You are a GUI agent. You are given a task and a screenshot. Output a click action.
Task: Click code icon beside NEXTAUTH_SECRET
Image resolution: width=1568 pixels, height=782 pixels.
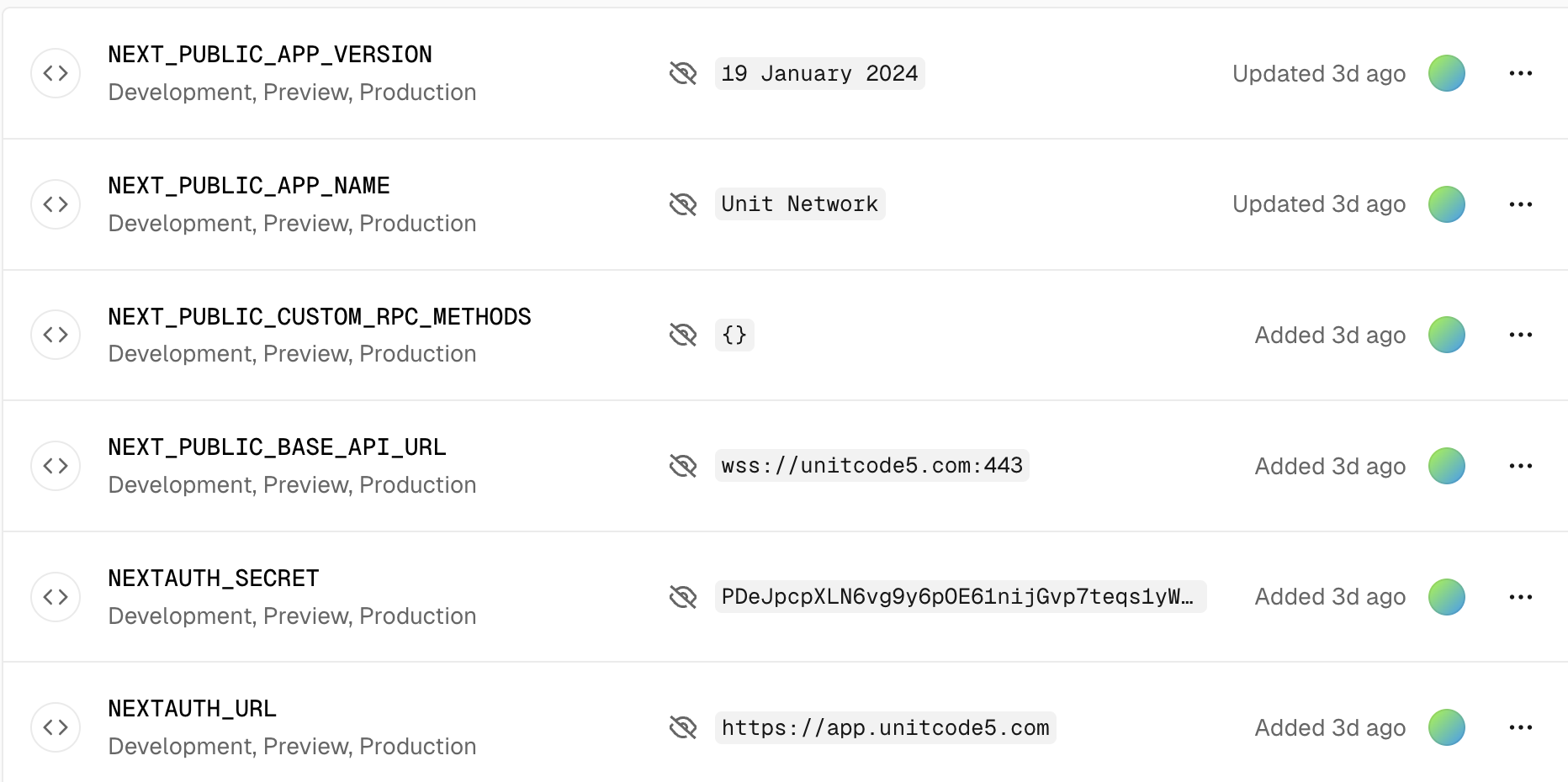click(x=56, y=597)
